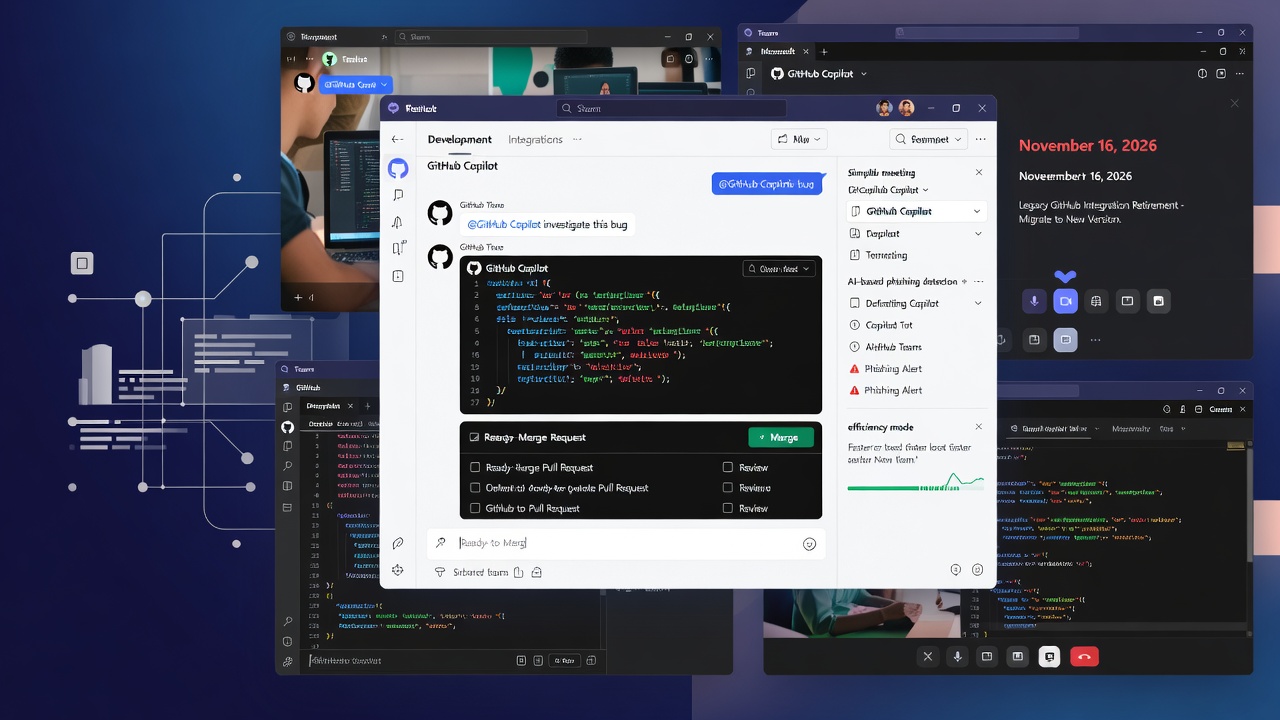Add new tab in top-right Teams window
The height and width of the screenshot is (720, 1280).
click(824, 51)
